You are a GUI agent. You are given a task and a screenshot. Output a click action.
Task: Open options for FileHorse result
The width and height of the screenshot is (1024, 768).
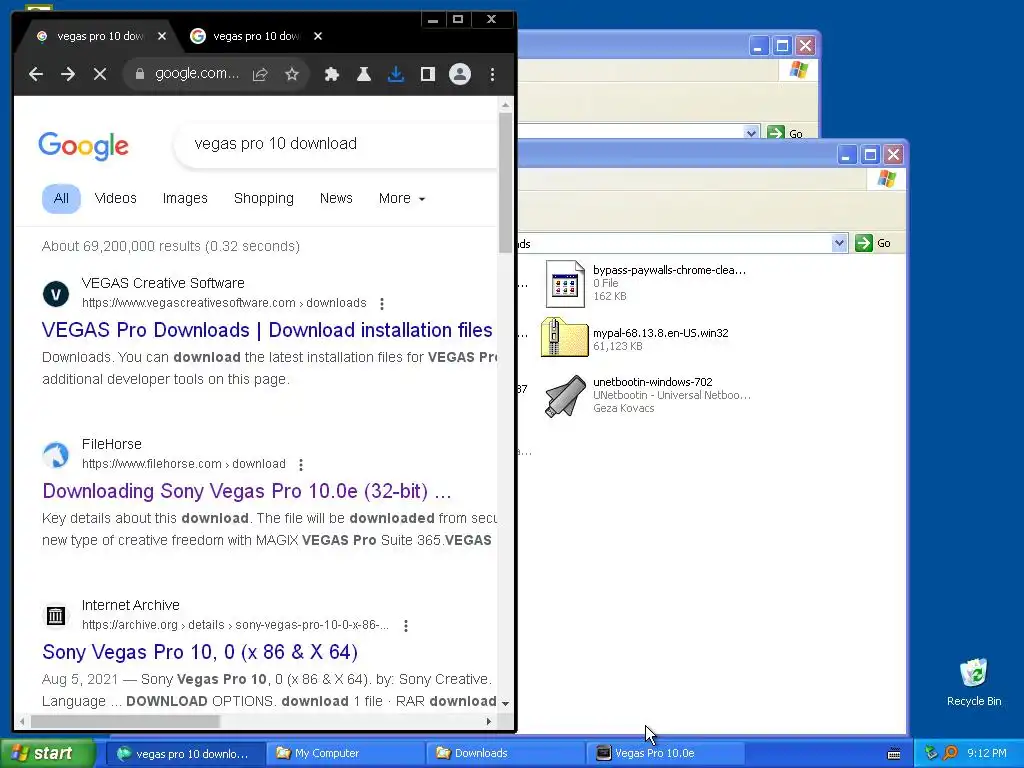click(301, 465)
